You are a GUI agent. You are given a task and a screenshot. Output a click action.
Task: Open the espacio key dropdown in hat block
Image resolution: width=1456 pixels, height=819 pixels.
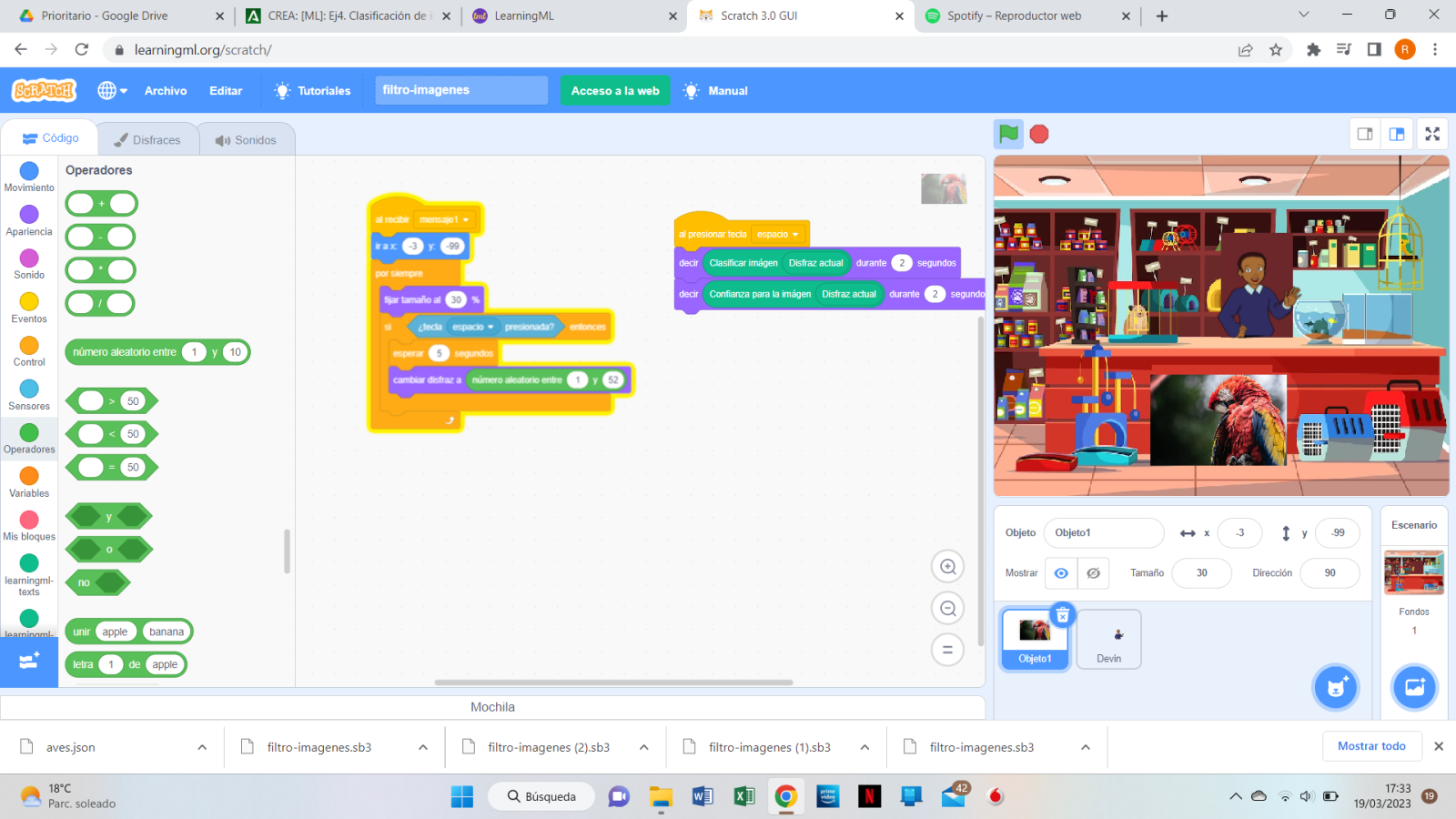pyautogui.click(x=778, y=234)
